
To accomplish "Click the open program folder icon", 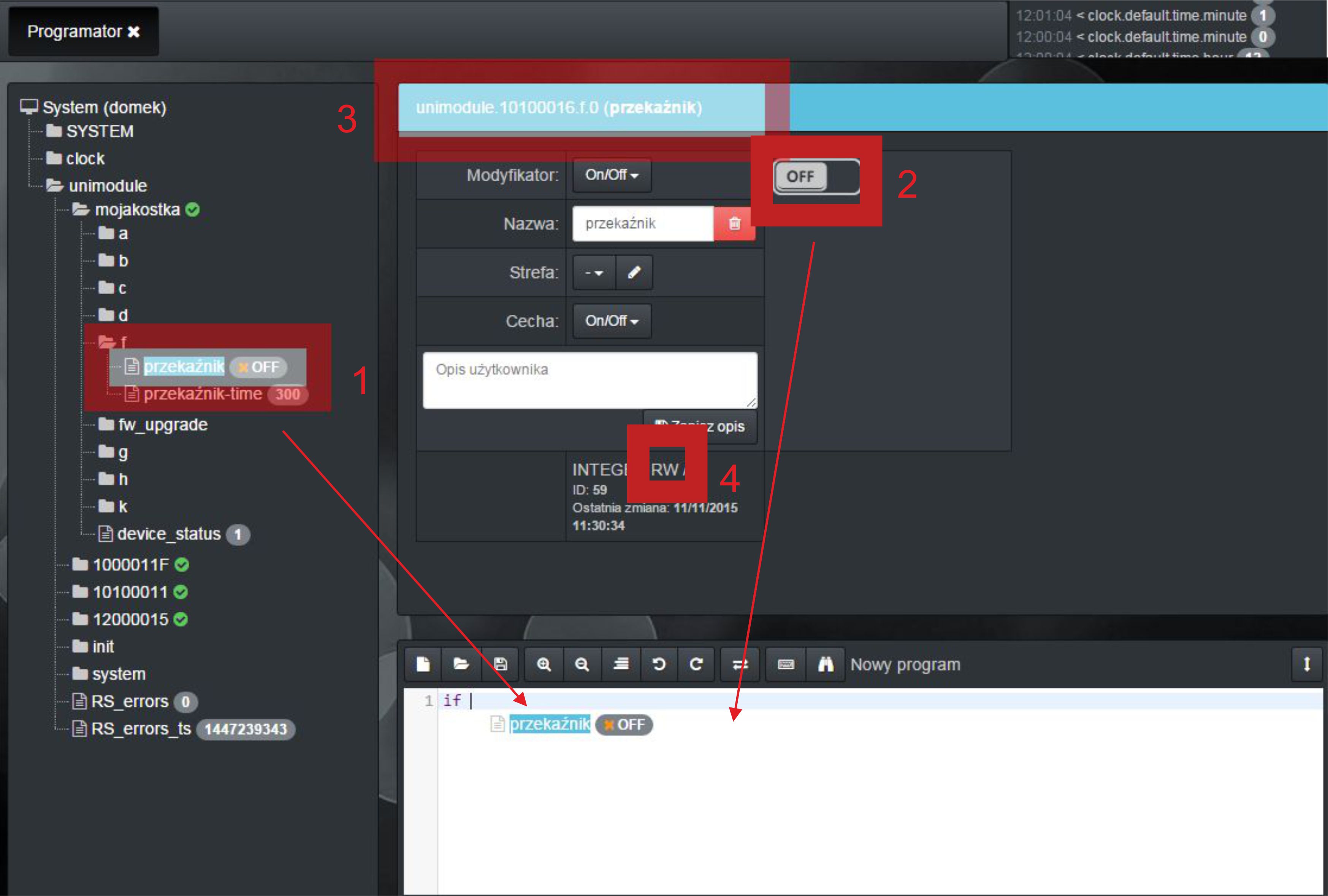I will tap(461, 664).
